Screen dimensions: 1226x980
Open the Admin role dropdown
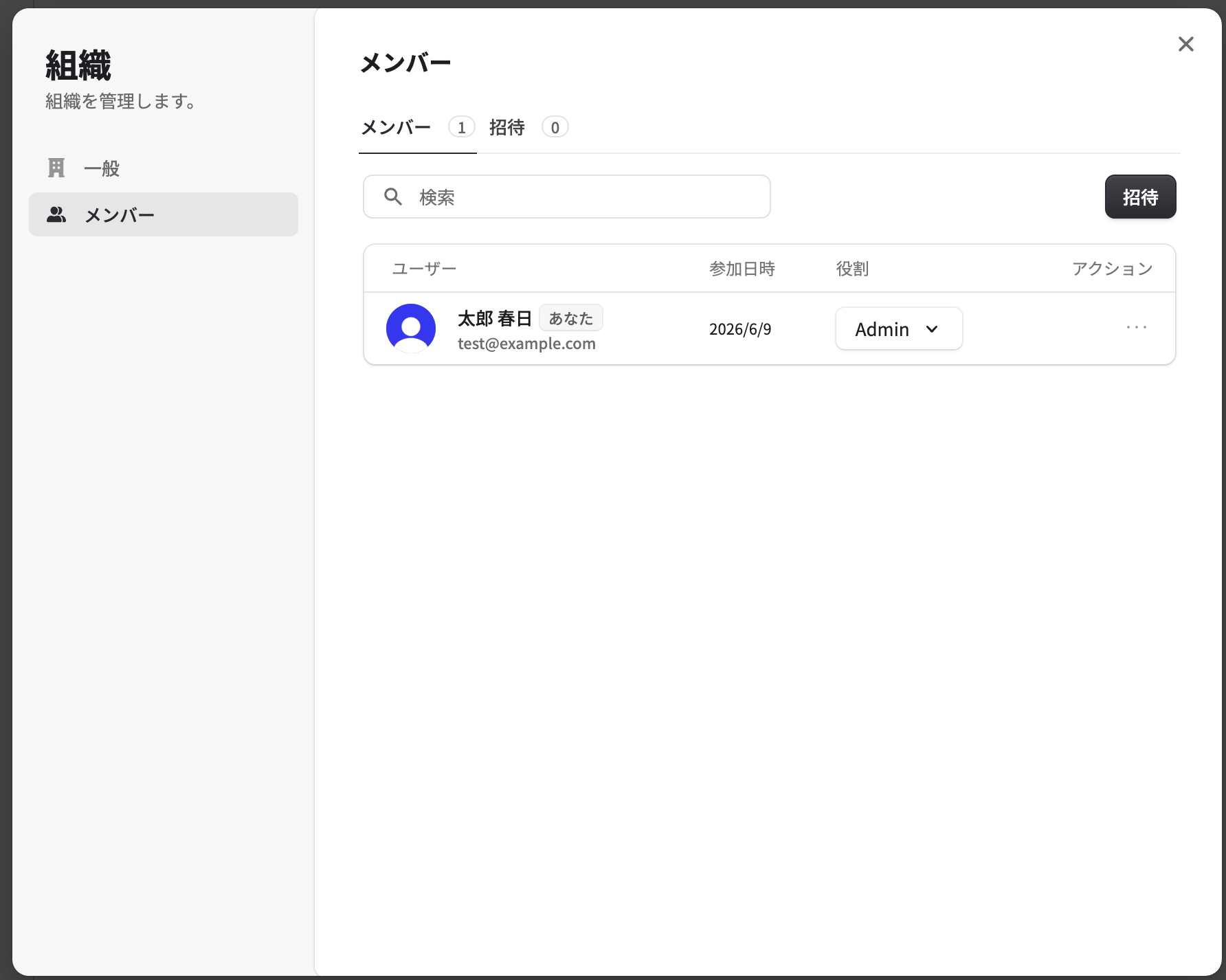coord(899,328)
